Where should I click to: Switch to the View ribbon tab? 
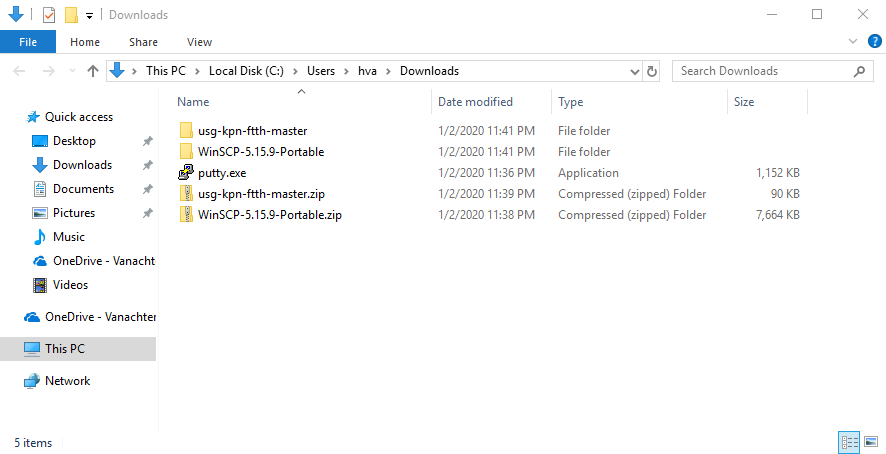(199, 42)
